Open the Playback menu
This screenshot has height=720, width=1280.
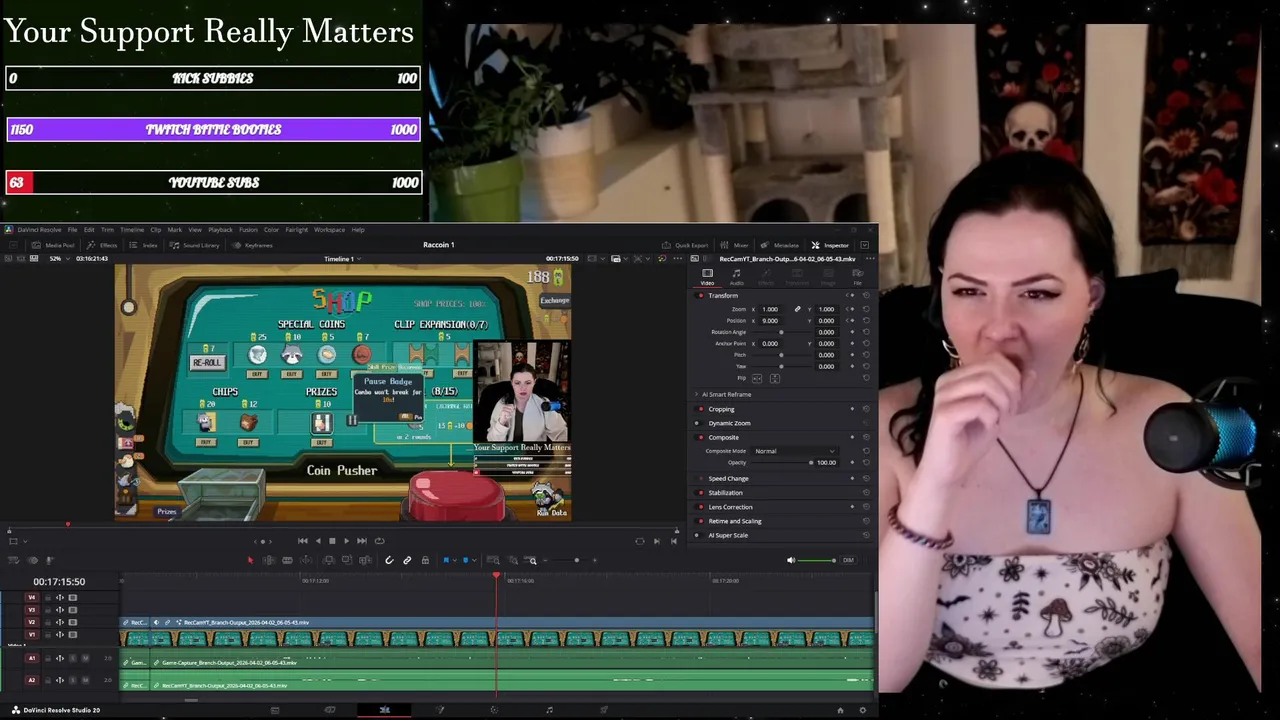(x=220, y=230)
